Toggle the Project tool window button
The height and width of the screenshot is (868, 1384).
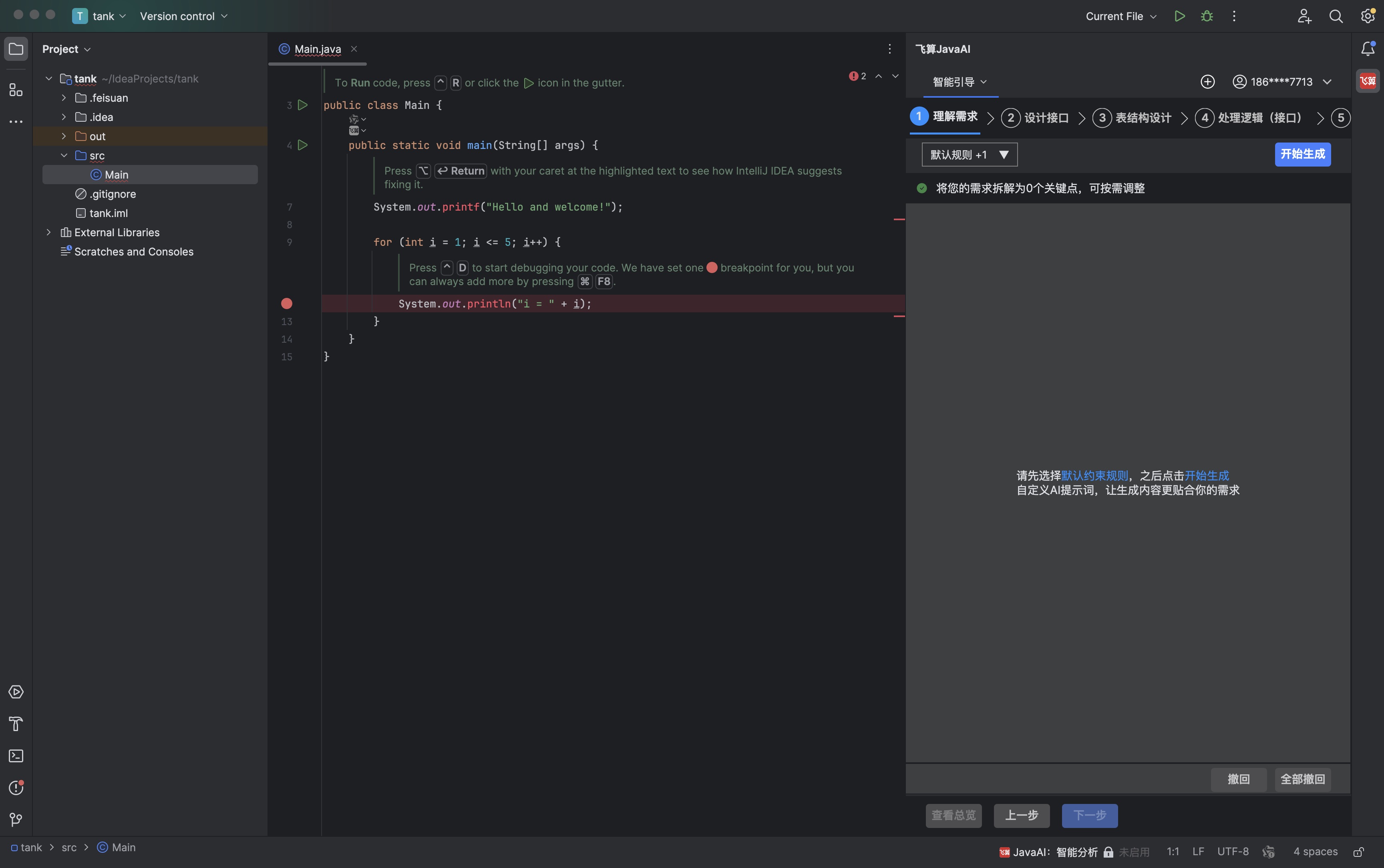tap(16, 49)
